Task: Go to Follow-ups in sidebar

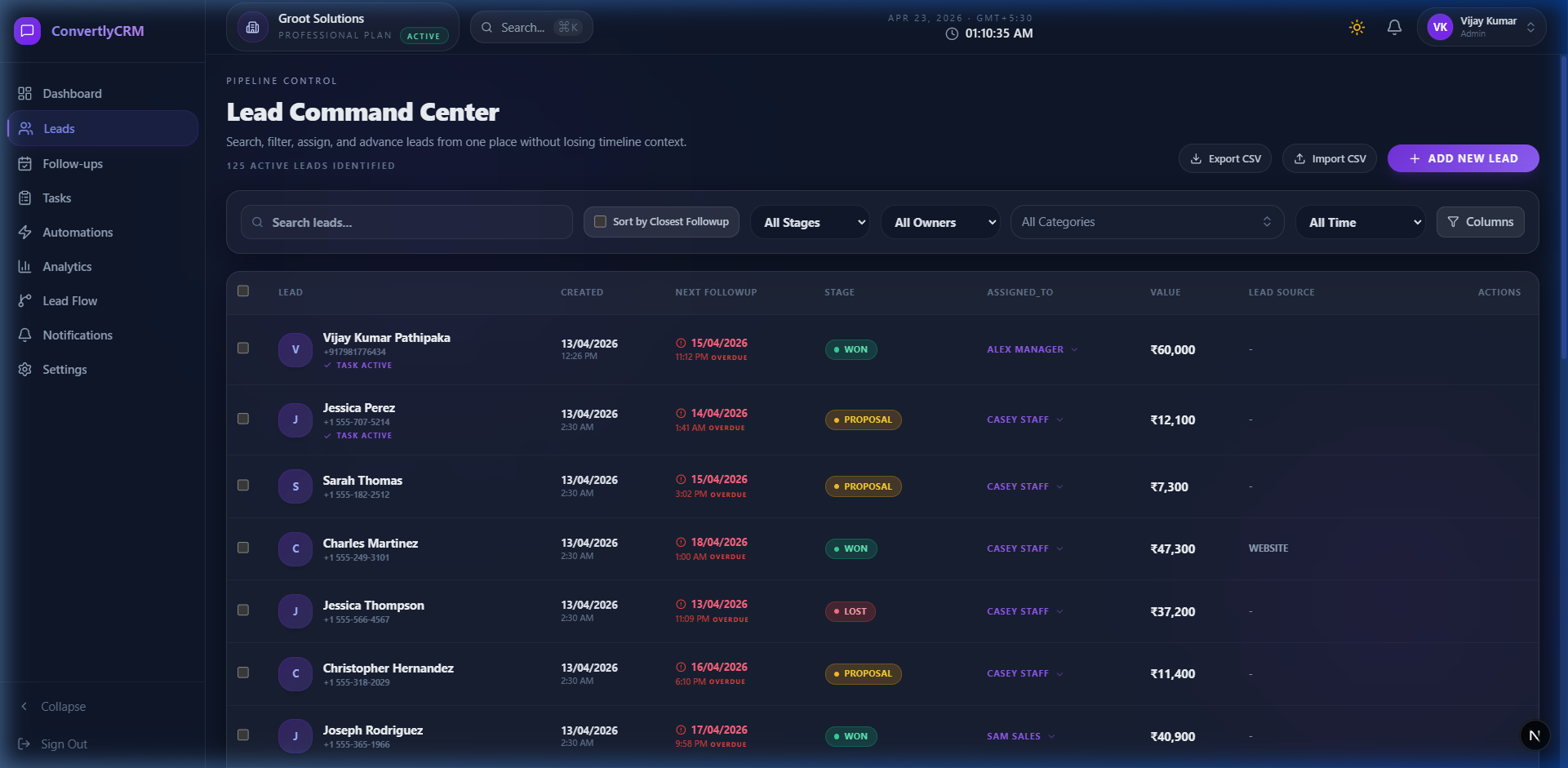Action: tap(73, 164)
